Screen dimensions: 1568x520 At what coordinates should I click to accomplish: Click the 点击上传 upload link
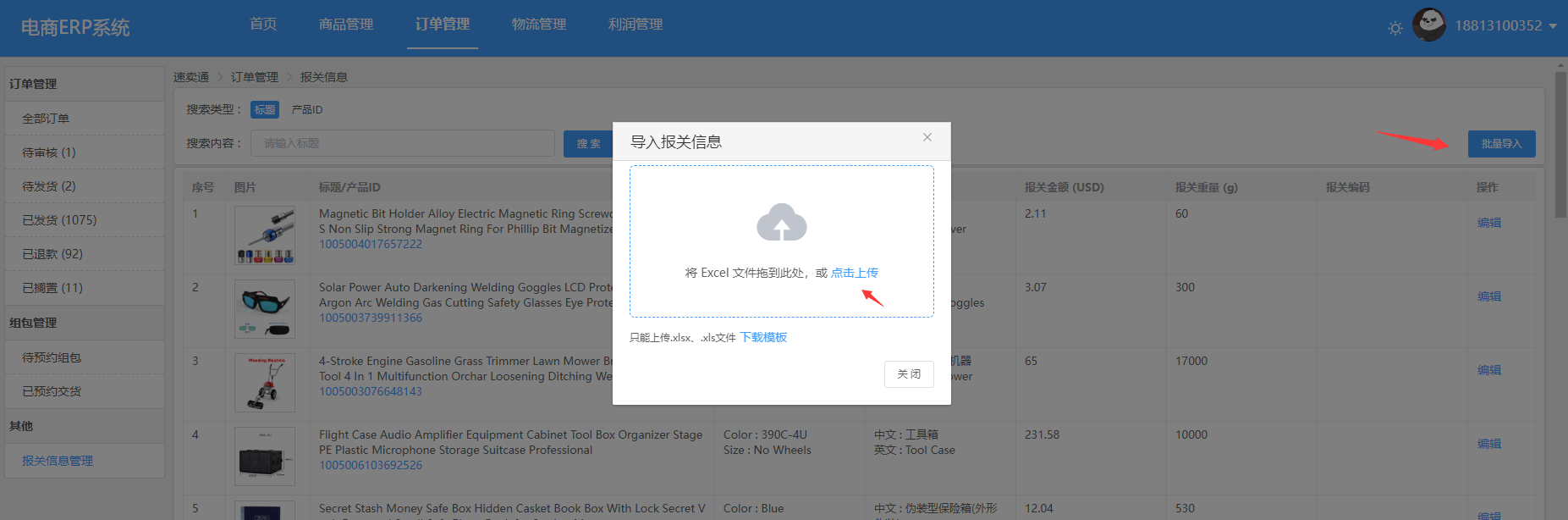coord(855,273)
